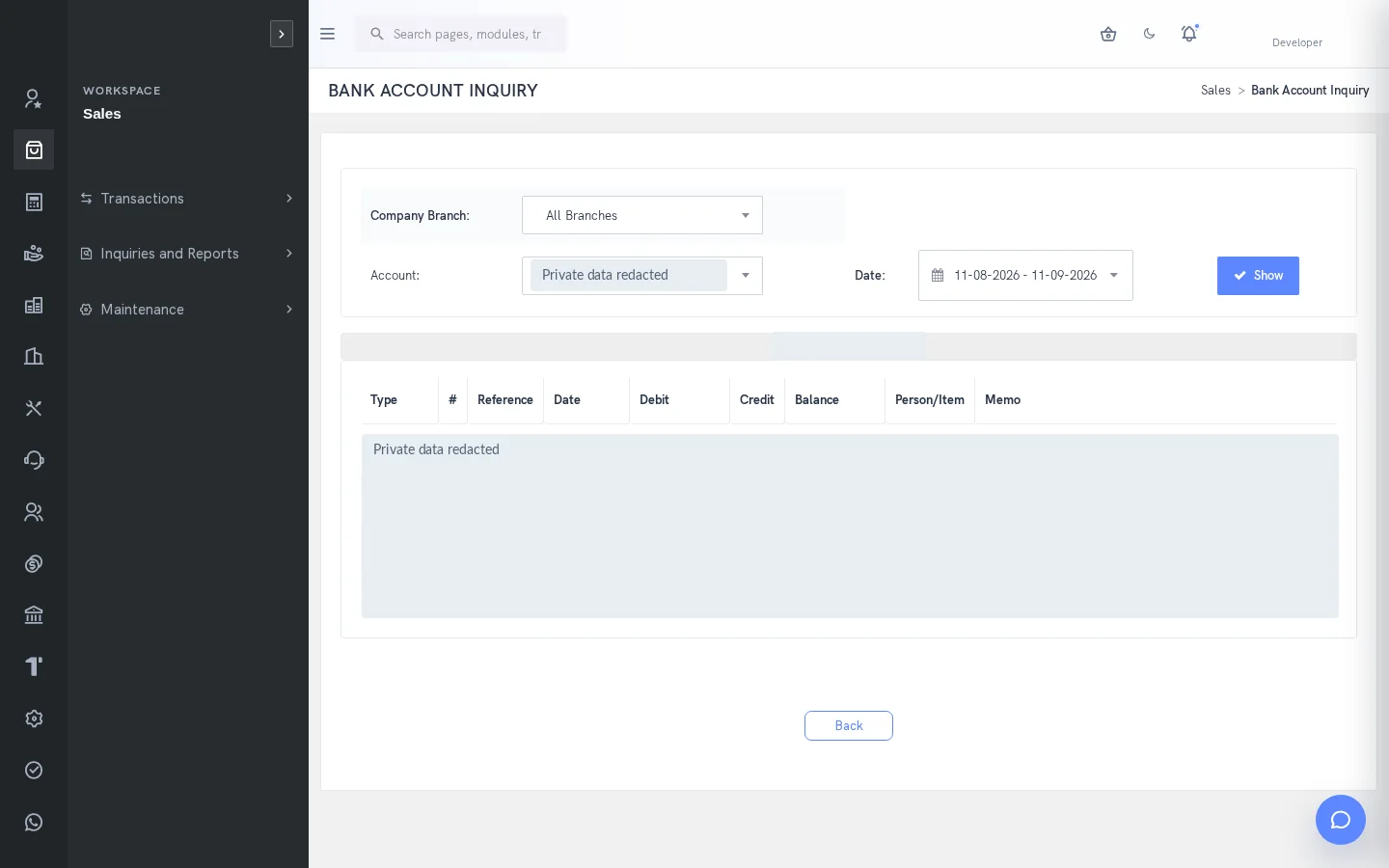Open the settings gear sidebar icon

(34, 719)
